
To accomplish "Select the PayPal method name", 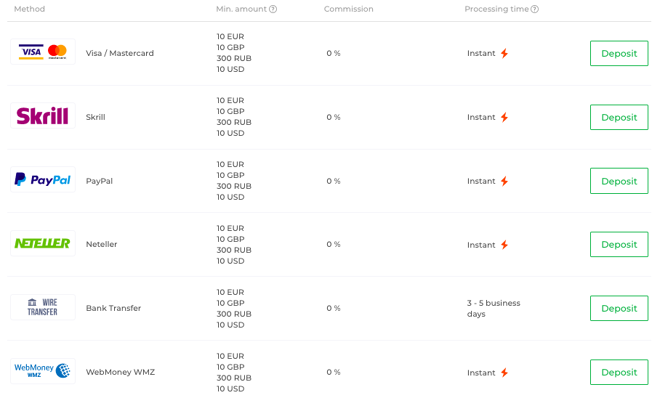I will point(99,181).
